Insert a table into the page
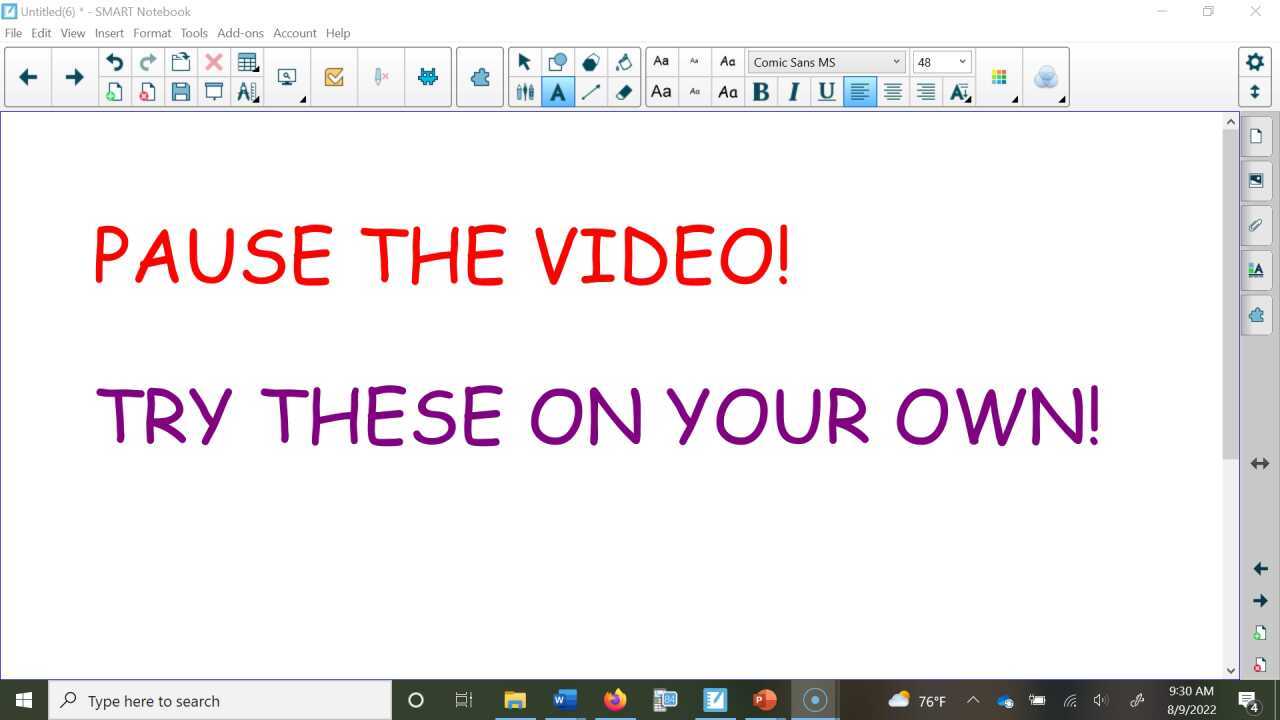Screen dimensions: 1280x720 point(247,61)
